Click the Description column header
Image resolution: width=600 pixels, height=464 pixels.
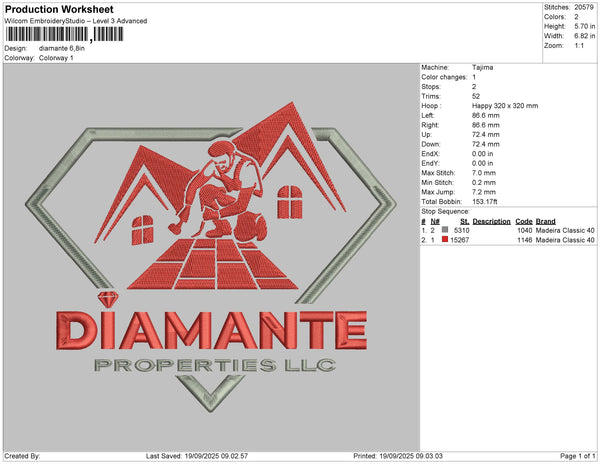491,221
